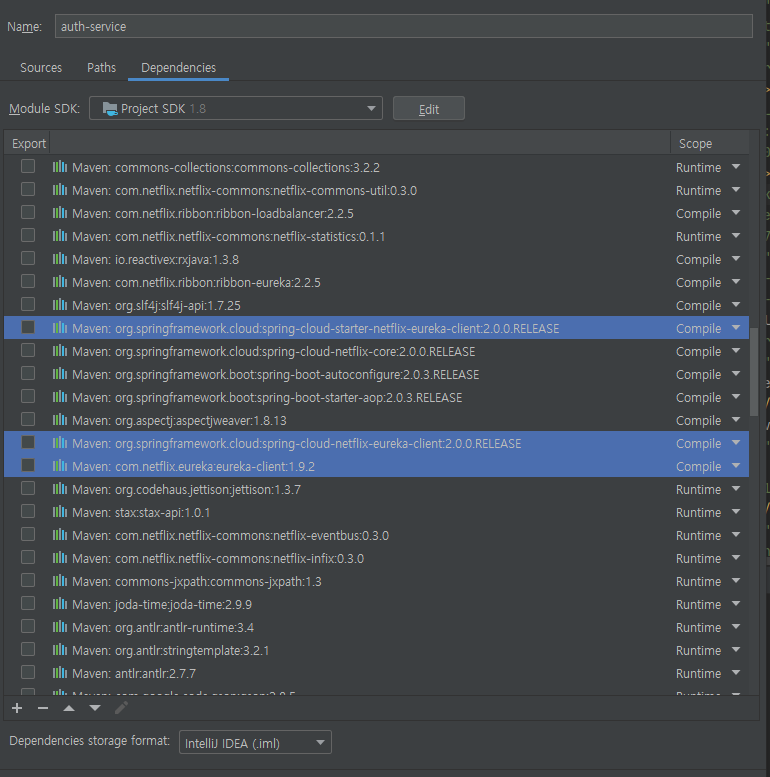Click library icon of rxjava:1.3.8 row
770x777 pixels.
click(x=60, y=259)
